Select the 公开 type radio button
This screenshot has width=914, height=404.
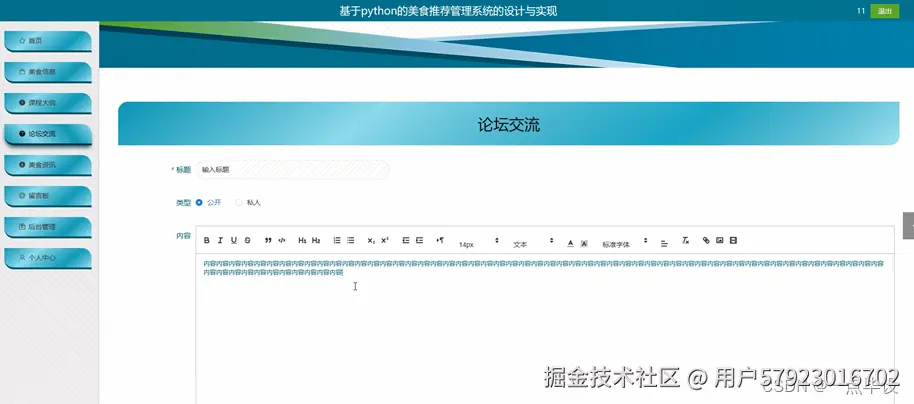tap(199, 202)
